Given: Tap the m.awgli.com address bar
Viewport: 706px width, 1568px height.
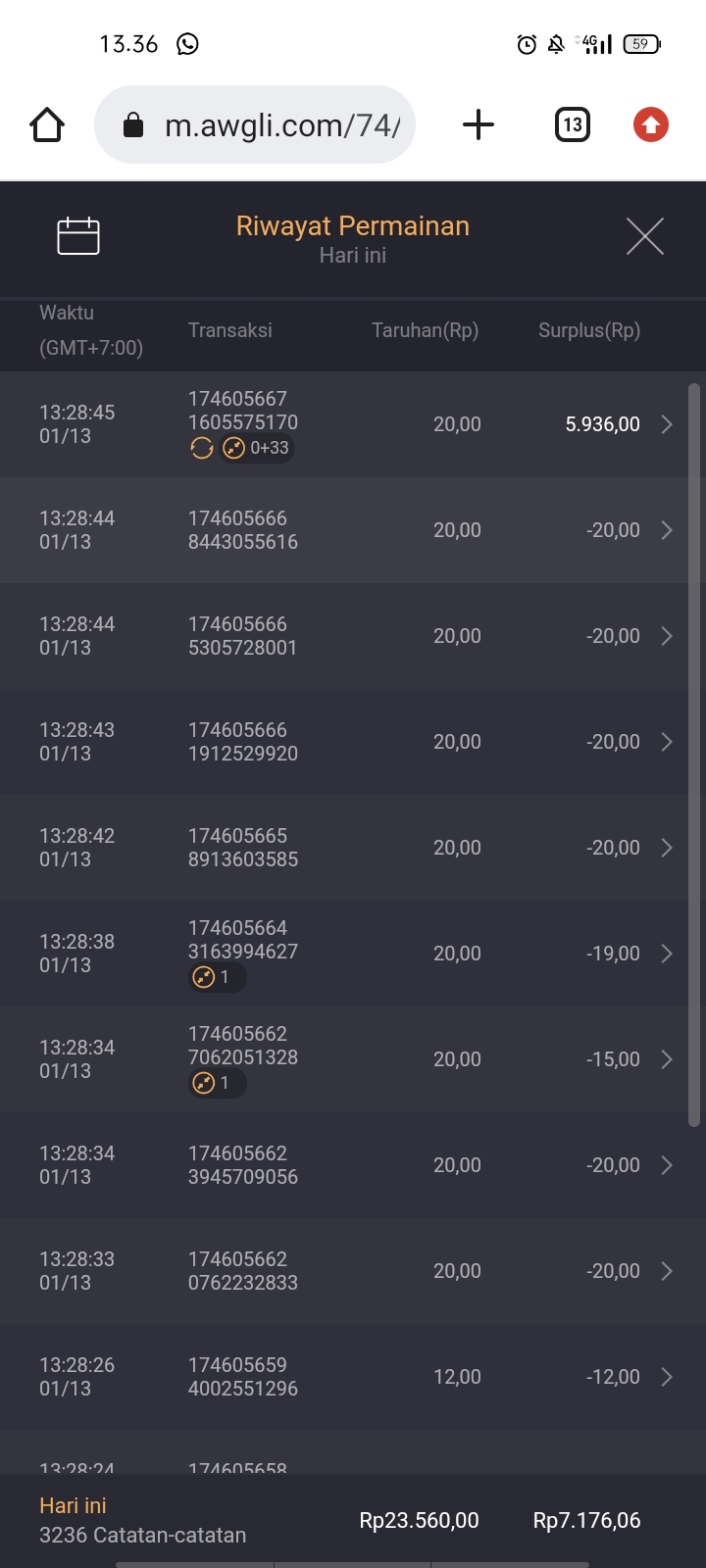Looking at the screenshot, I should 255,125.
